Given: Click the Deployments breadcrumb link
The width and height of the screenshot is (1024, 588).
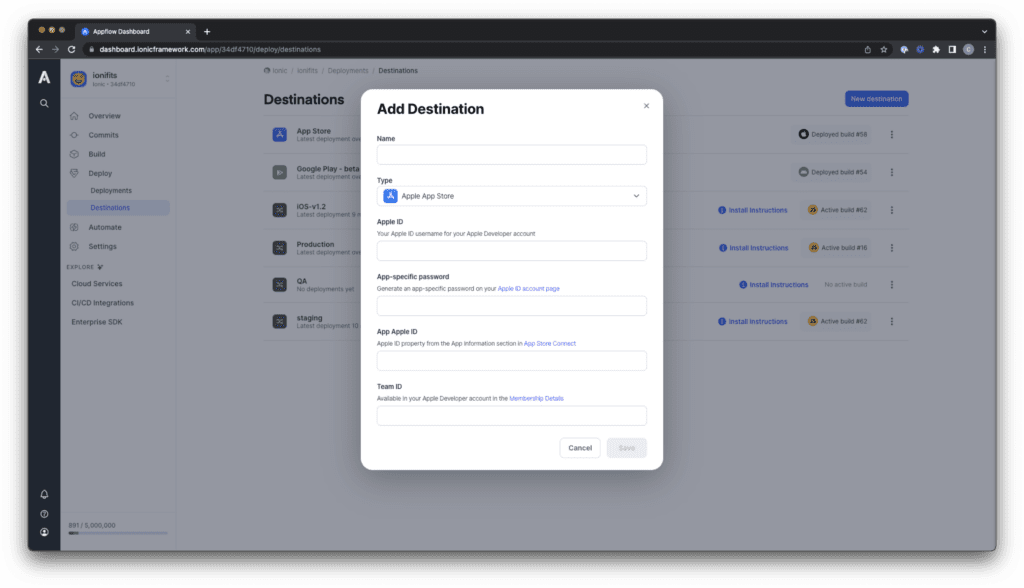Looking at the screenshot, I should click(348, 71).
